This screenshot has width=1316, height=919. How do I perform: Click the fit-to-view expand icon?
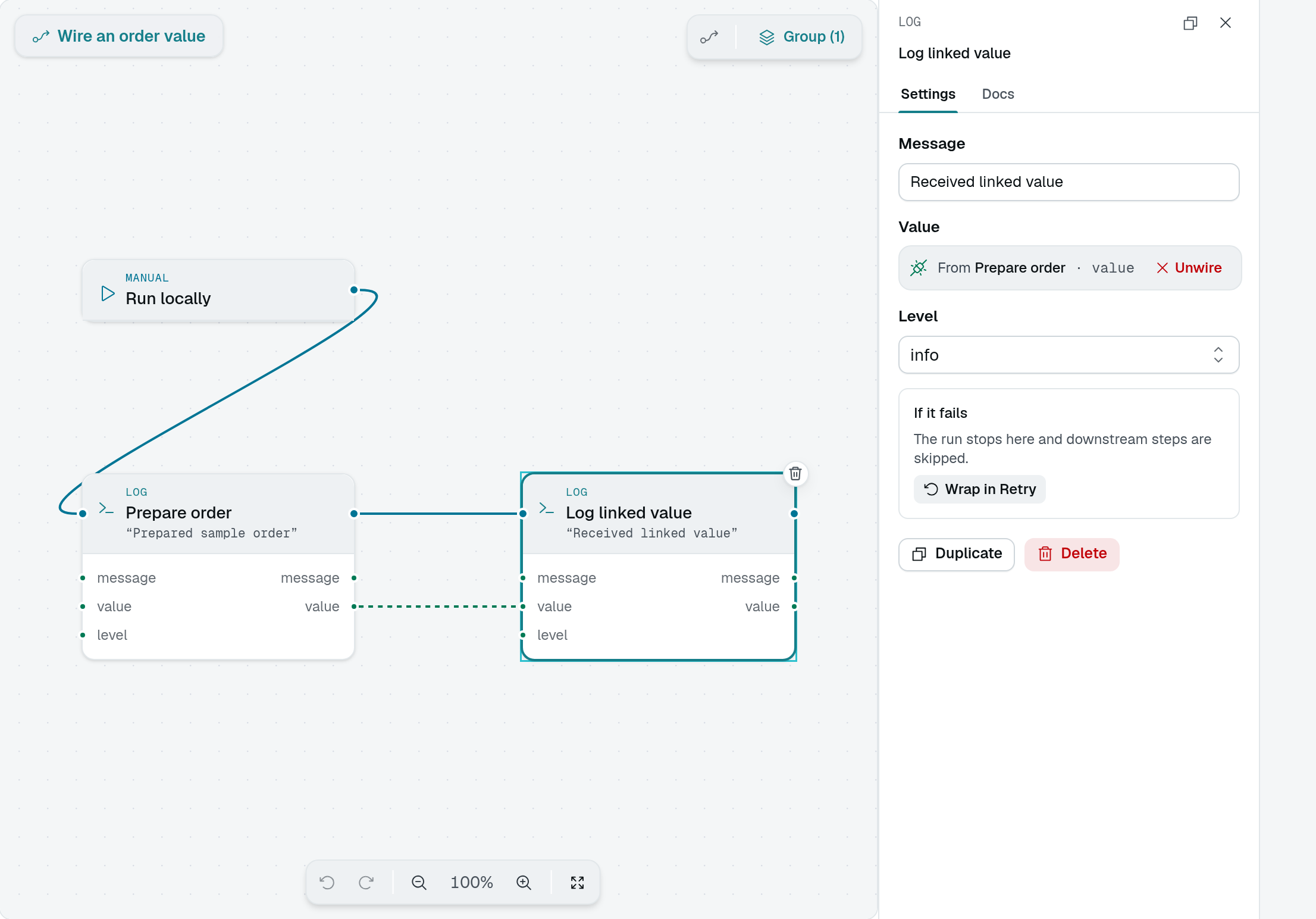pyautogui.click(x=577, y=882)
